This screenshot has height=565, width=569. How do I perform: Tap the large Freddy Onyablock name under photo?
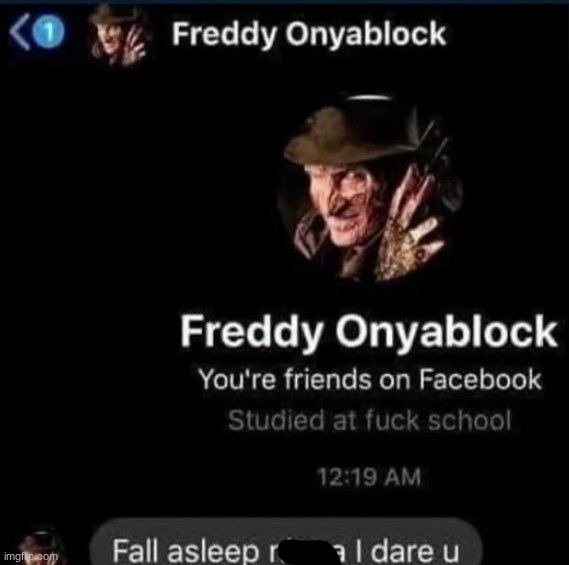click(369, 332)
